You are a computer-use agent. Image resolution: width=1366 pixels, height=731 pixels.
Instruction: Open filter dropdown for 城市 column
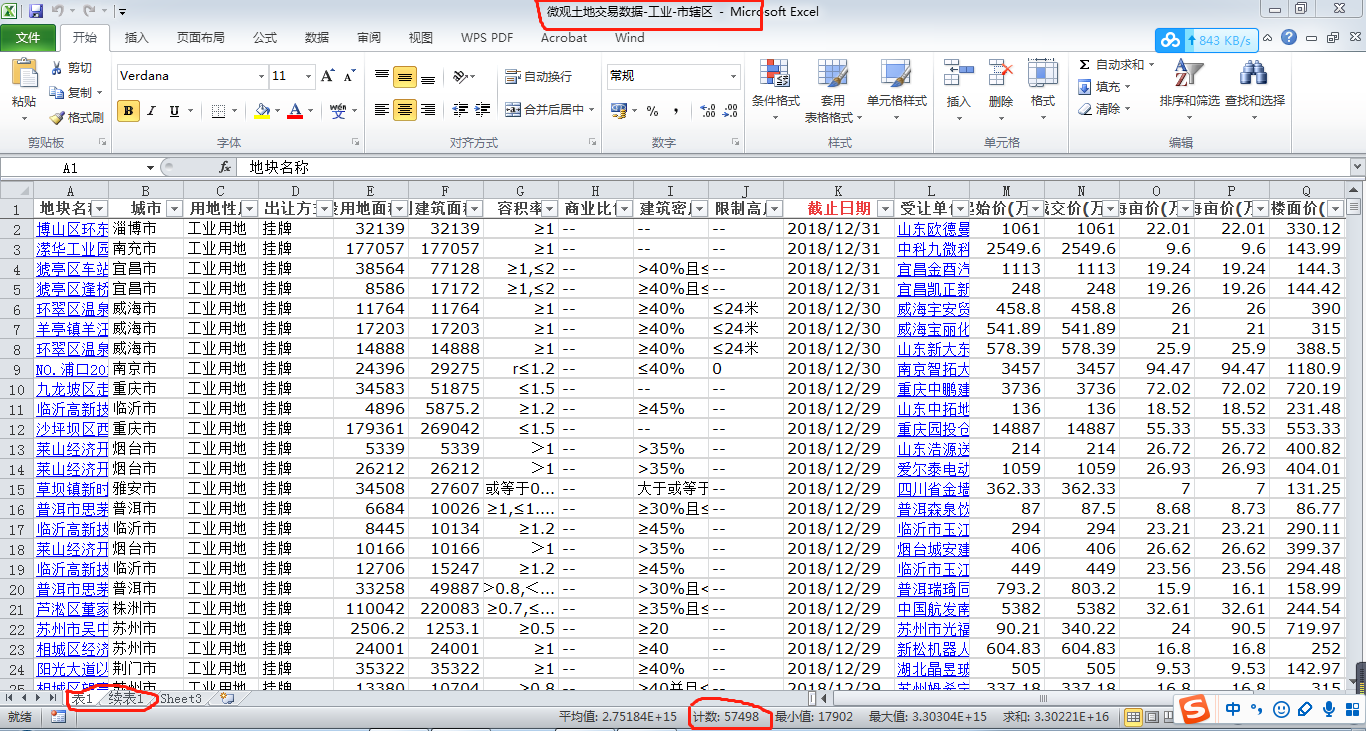coord(174,209)
